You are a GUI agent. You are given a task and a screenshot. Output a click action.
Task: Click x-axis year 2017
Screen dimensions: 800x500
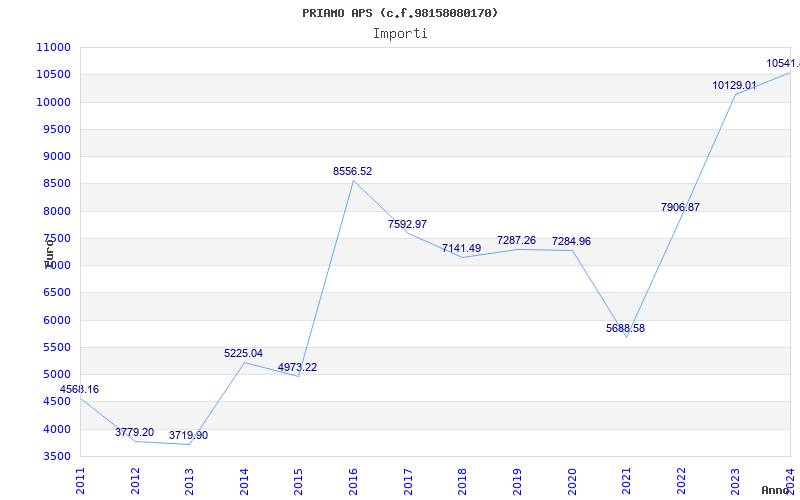coord(408,481)
